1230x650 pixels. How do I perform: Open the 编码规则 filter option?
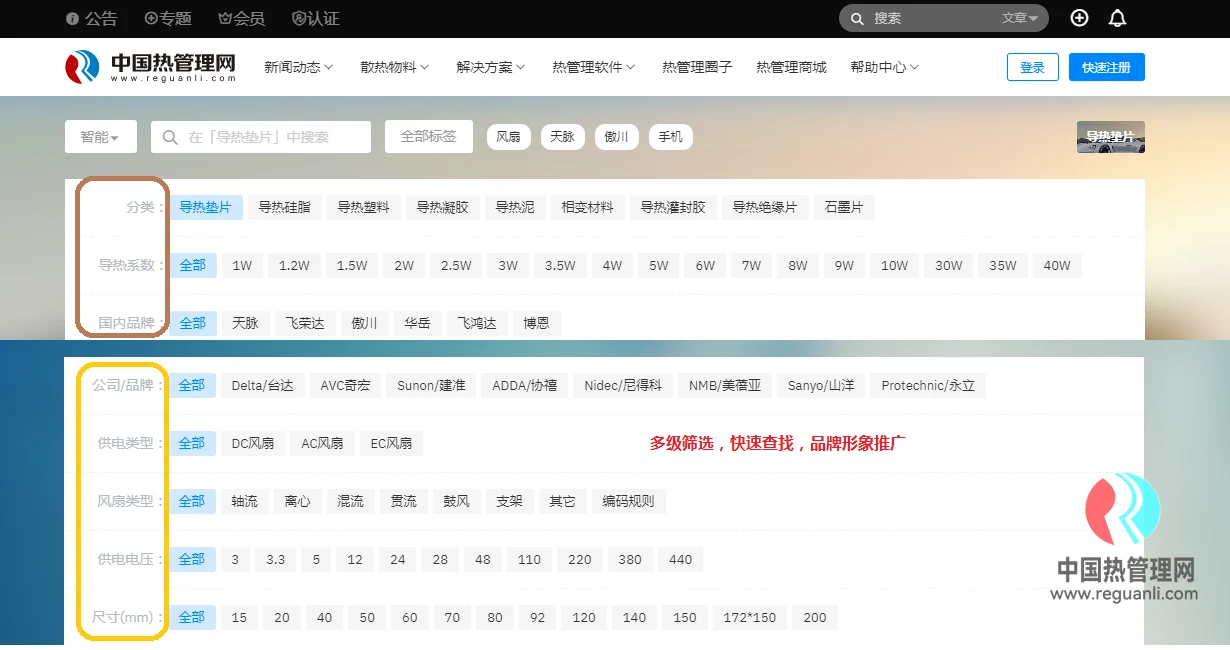point(628,501)
